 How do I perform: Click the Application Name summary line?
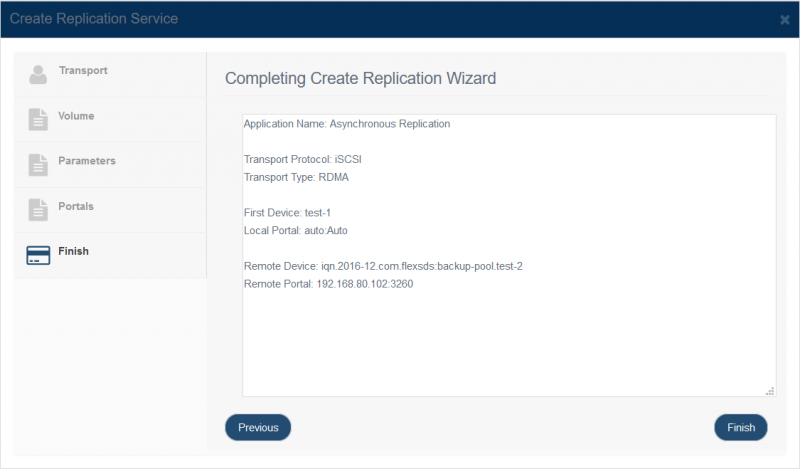[347, 125]
